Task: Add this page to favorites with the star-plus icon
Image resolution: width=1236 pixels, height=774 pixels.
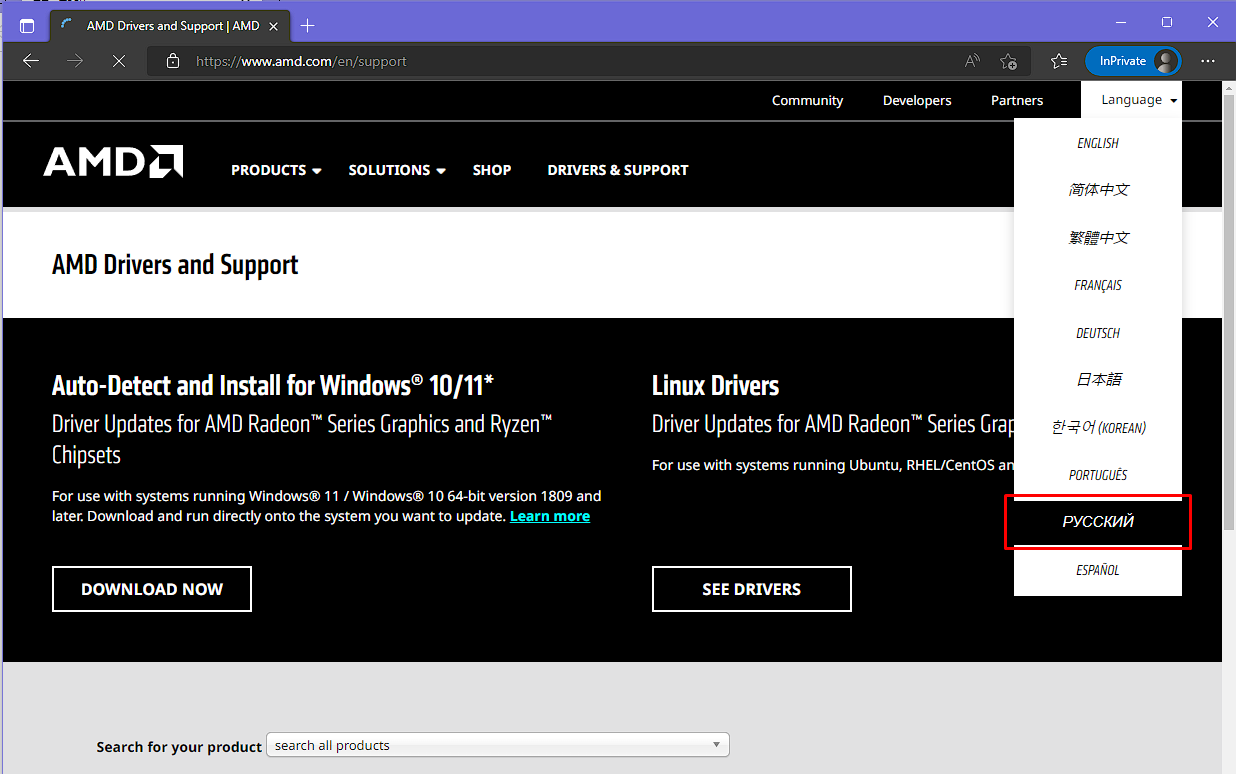Action: tap(1008, 61)
